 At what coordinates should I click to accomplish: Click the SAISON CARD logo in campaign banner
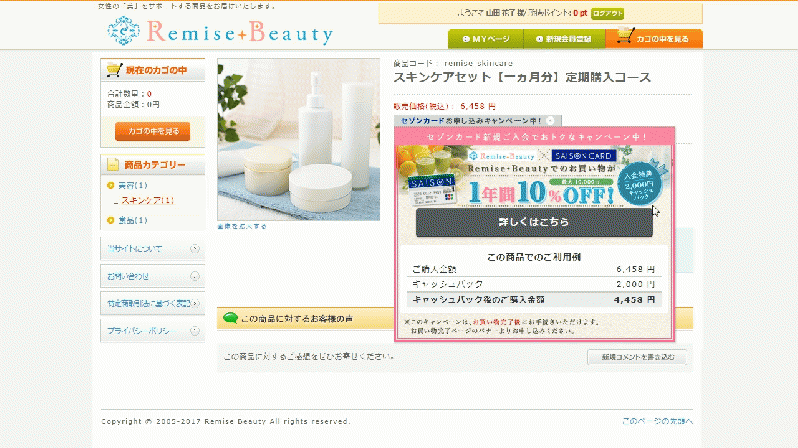click(584, 156)
